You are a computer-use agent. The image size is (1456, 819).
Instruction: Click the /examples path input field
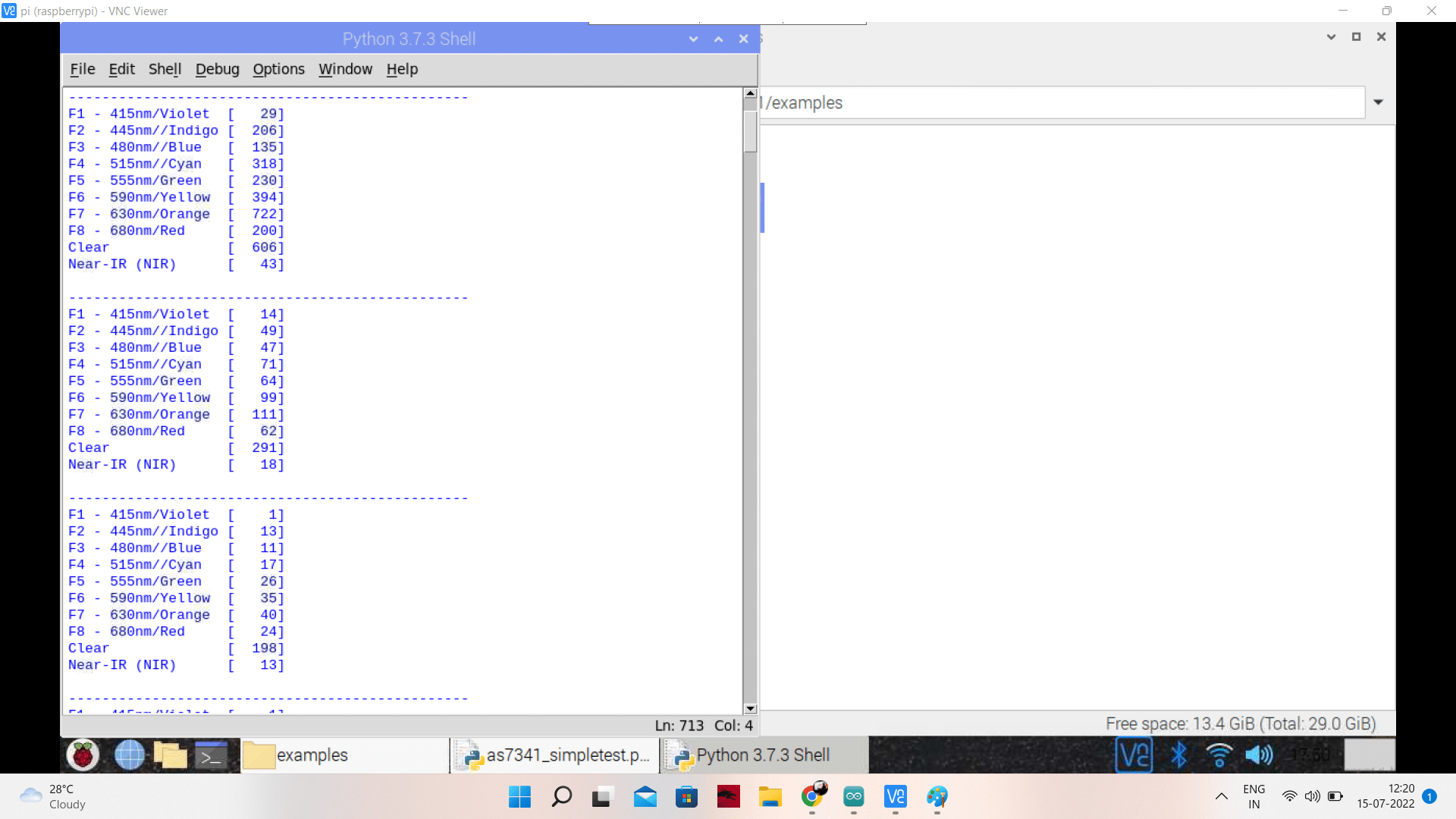click(1062, 102)
